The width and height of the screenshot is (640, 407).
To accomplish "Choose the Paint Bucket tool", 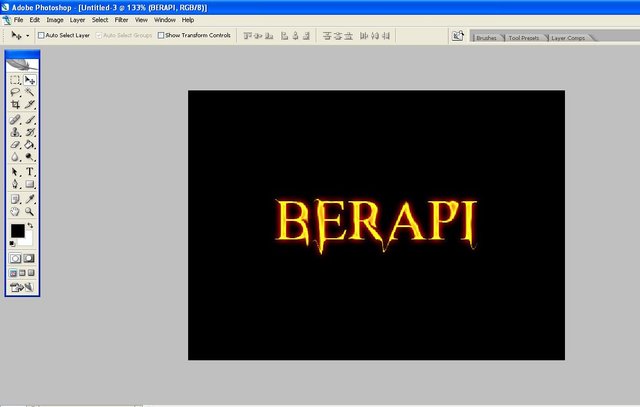I will tap(29, 145).
